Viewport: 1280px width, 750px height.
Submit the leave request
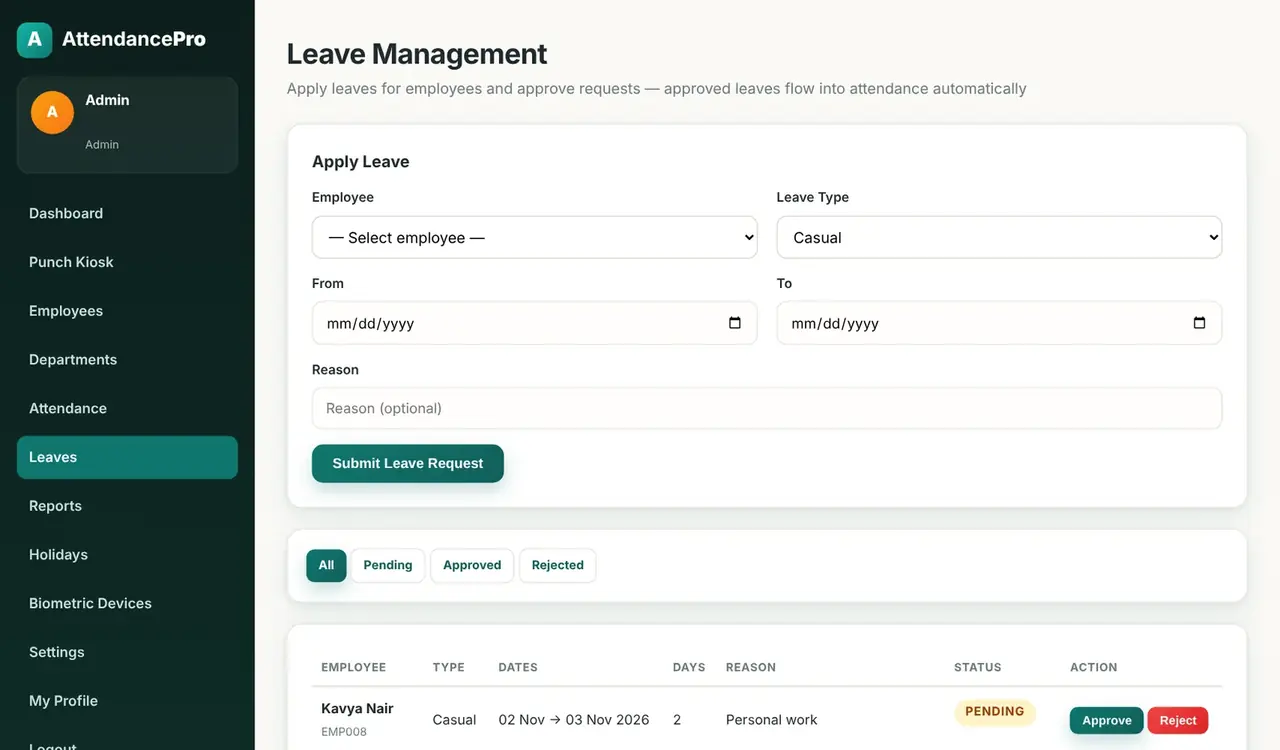408,463
